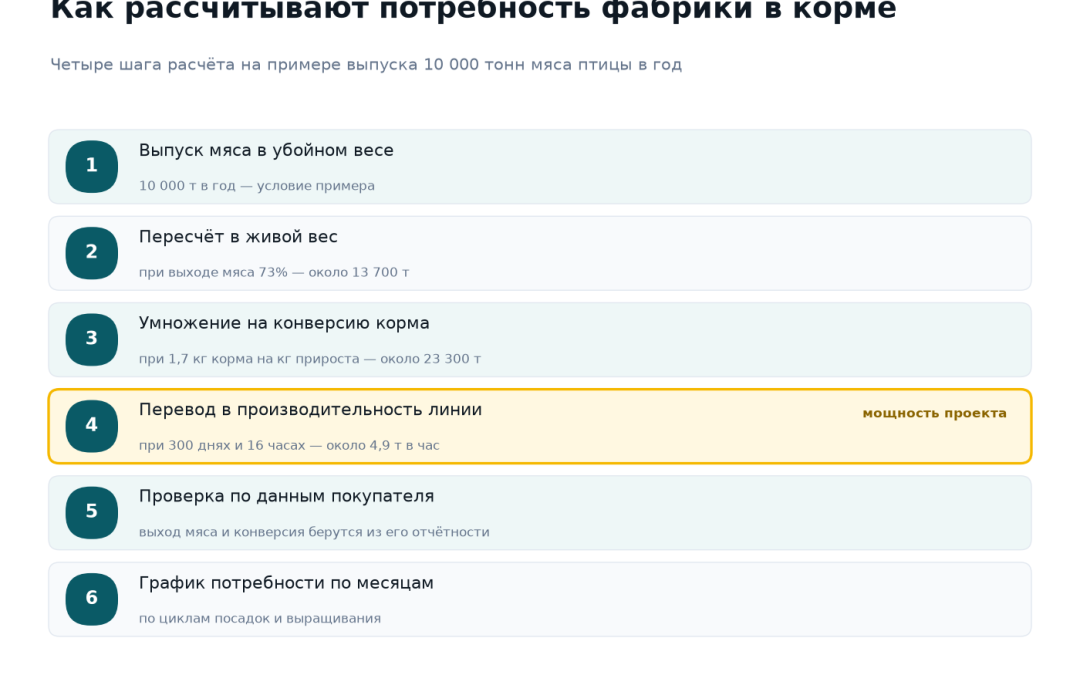
Task: Click the step 6 number badge
Action: [92, 599]
